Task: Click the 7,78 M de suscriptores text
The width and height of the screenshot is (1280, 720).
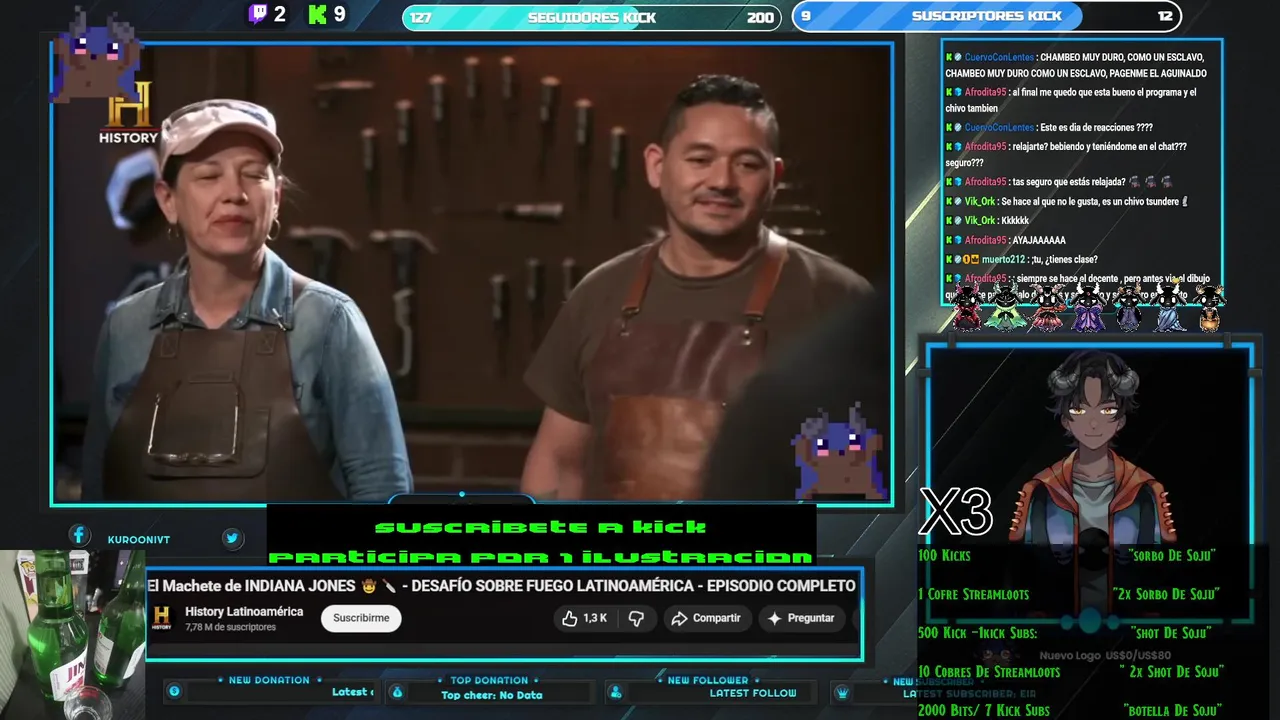Action: click(230, 627)
